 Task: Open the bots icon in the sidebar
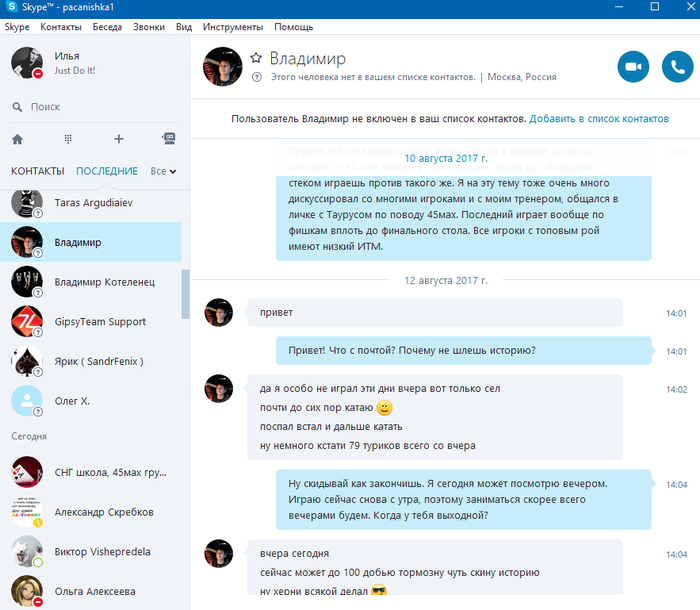(169, 138)
